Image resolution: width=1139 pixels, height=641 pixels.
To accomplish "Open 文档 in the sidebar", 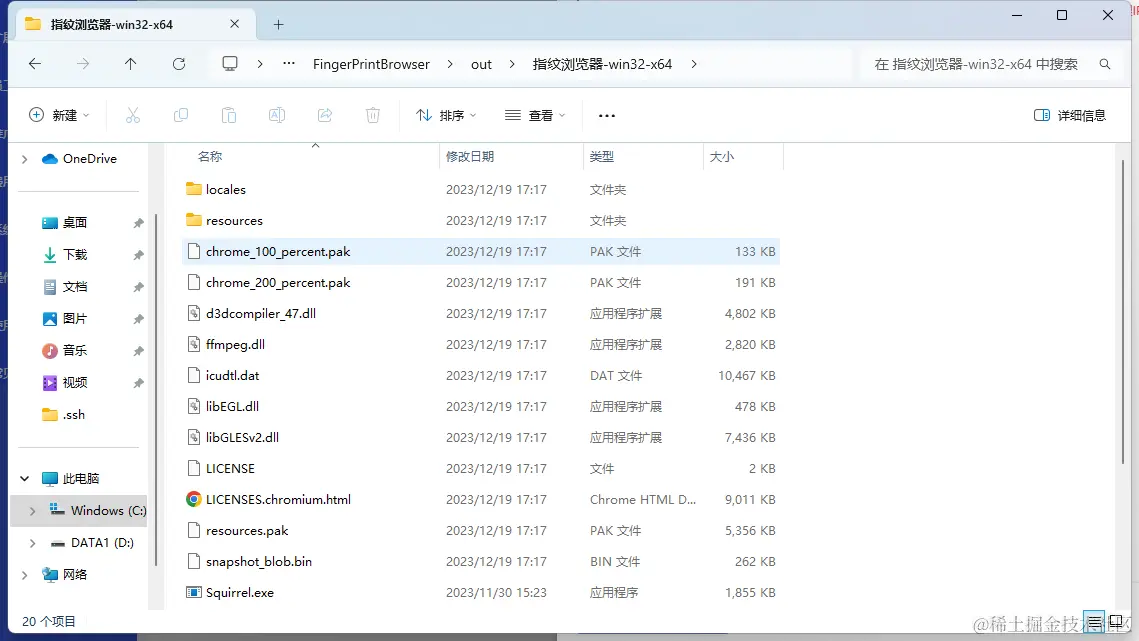I will [x=74, y=286].
